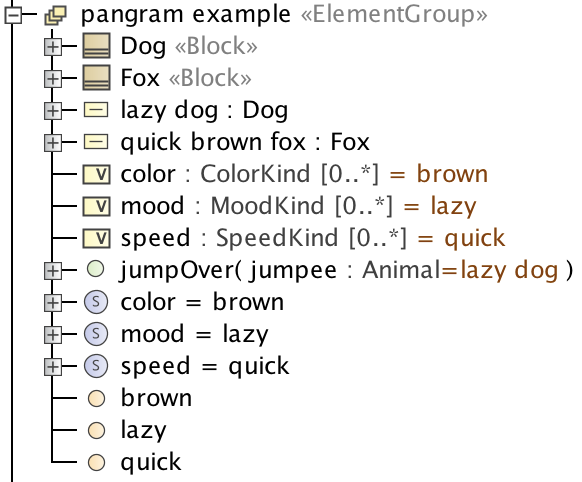The image size is (582, 482).
Task: Expand the color = brown slot node
Action: (x=53, y=303)
